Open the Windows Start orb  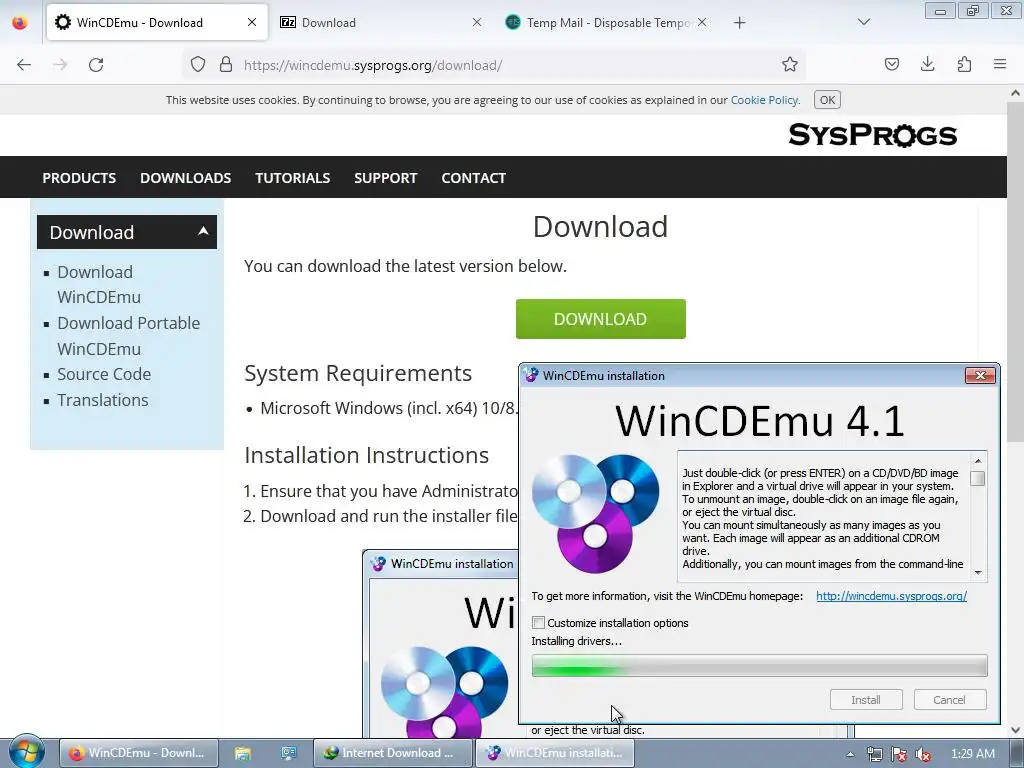(x=27, y=752)
